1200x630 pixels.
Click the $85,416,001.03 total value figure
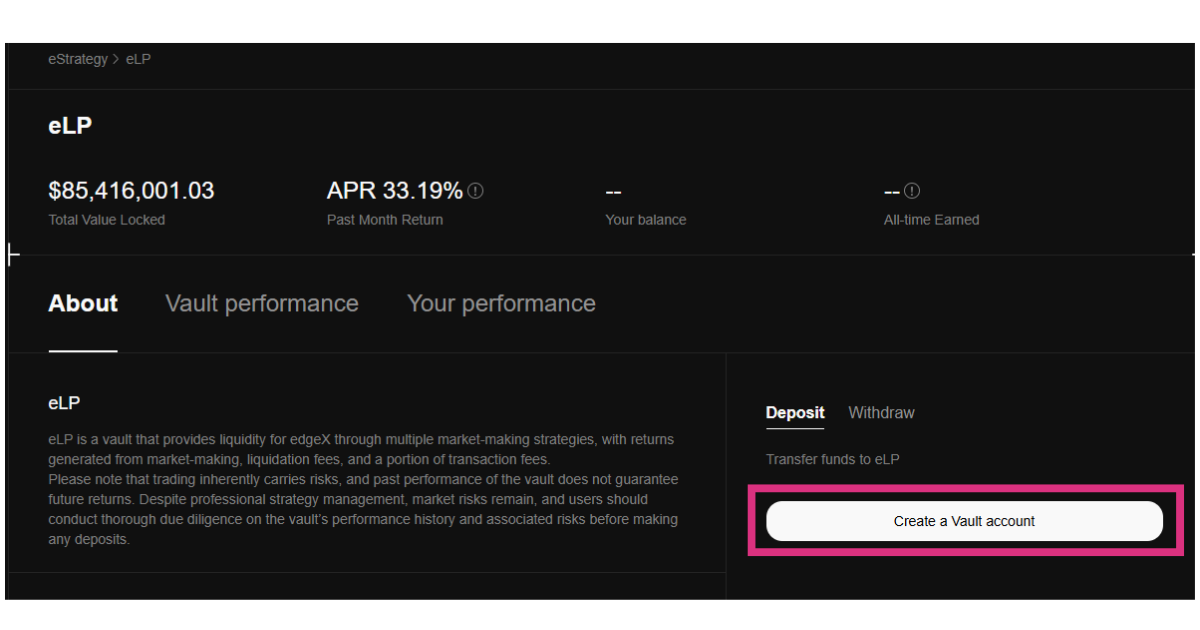click(131, 191)
